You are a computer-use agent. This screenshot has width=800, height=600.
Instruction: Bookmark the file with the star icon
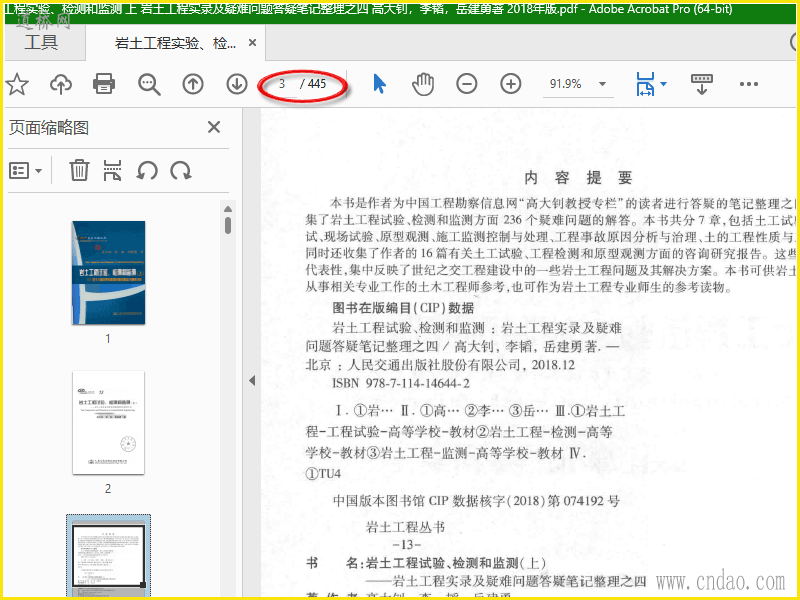pos(17,84)
